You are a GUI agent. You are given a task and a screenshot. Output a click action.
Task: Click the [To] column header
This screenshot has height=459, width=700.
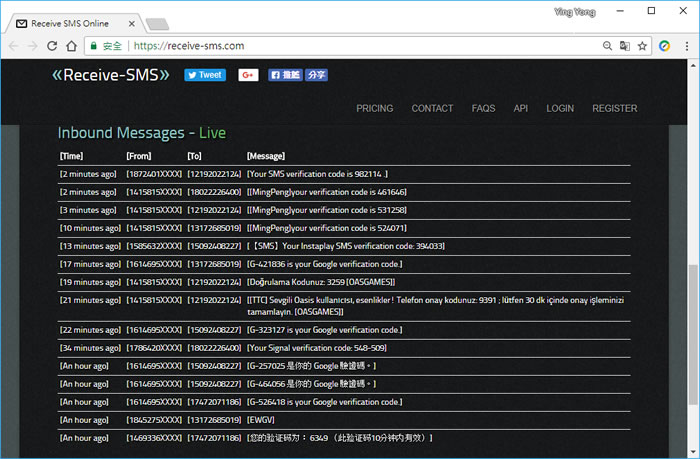pyautogui.click(x=194, y=156)
